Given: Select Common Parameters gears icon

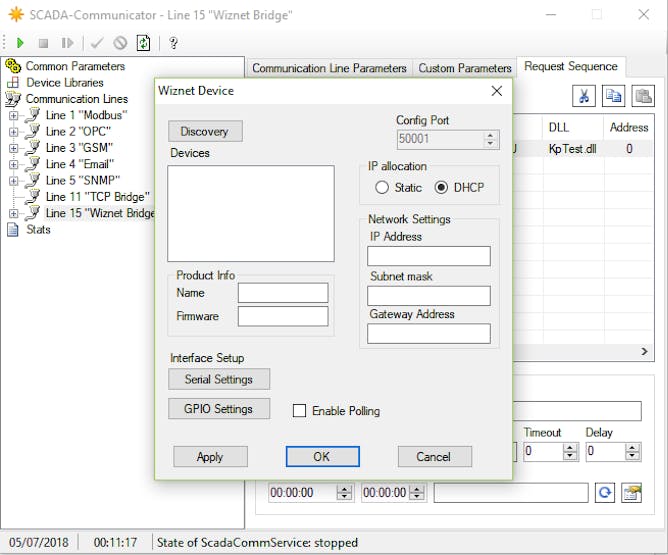Looking at the screenshot, I should tap(13, 66).
